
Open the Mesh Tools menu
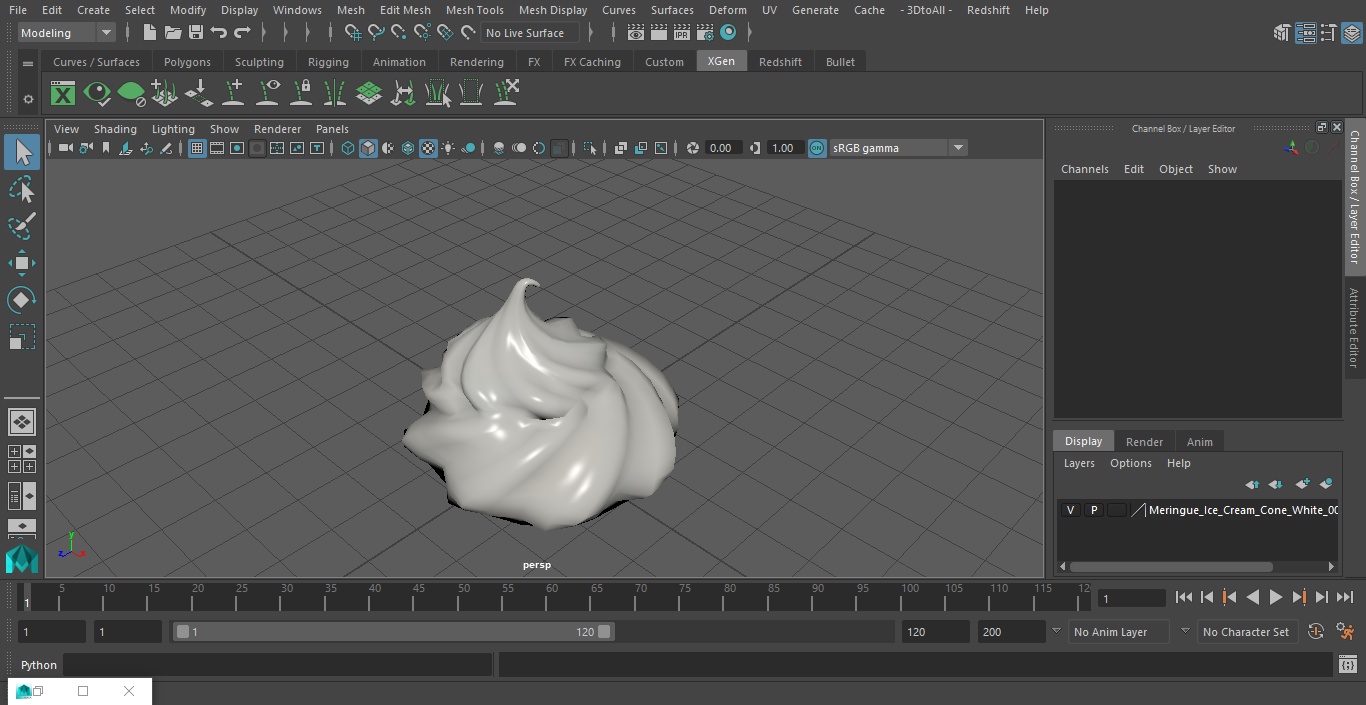coord(474,10)
